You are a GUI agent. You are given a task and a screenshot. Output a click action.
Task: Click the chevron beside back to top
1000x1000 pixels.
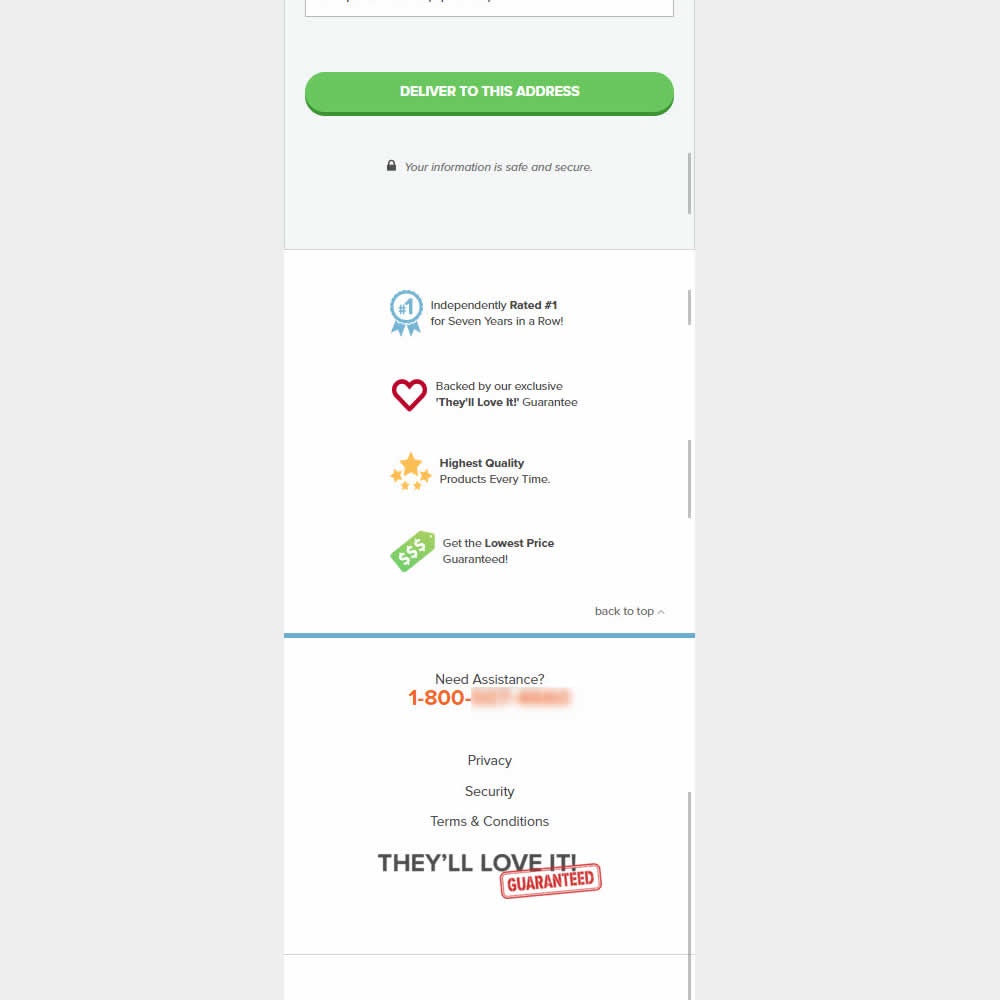click(661, 612)
